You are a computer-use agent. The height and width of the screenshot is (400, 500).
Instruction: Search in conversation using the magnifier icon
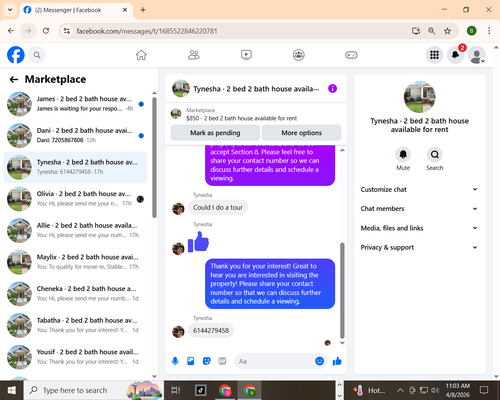pyautogui.click(x=435, y=154)
